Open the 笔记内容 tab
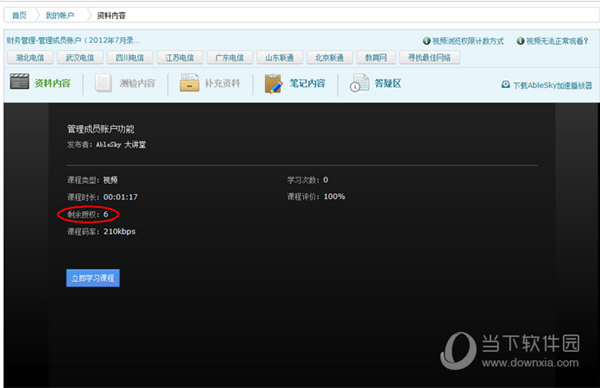The height and width of the screenshot is (388, 600). [307, 83]
